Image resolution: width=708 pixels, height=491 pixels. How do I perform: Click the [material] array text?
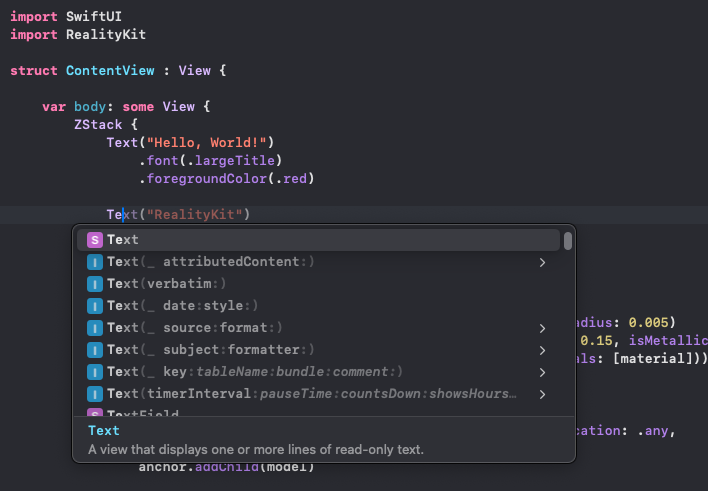coord(652,359)
